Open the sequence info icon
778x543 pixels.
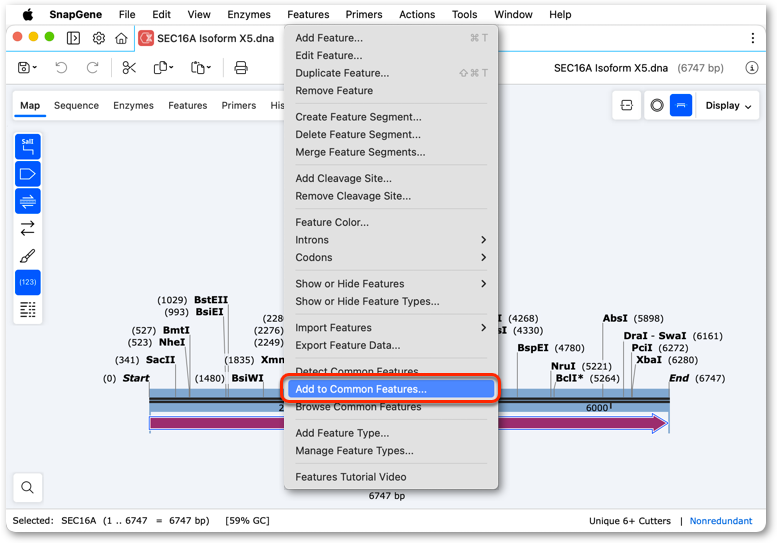click(x=752, y=68)
